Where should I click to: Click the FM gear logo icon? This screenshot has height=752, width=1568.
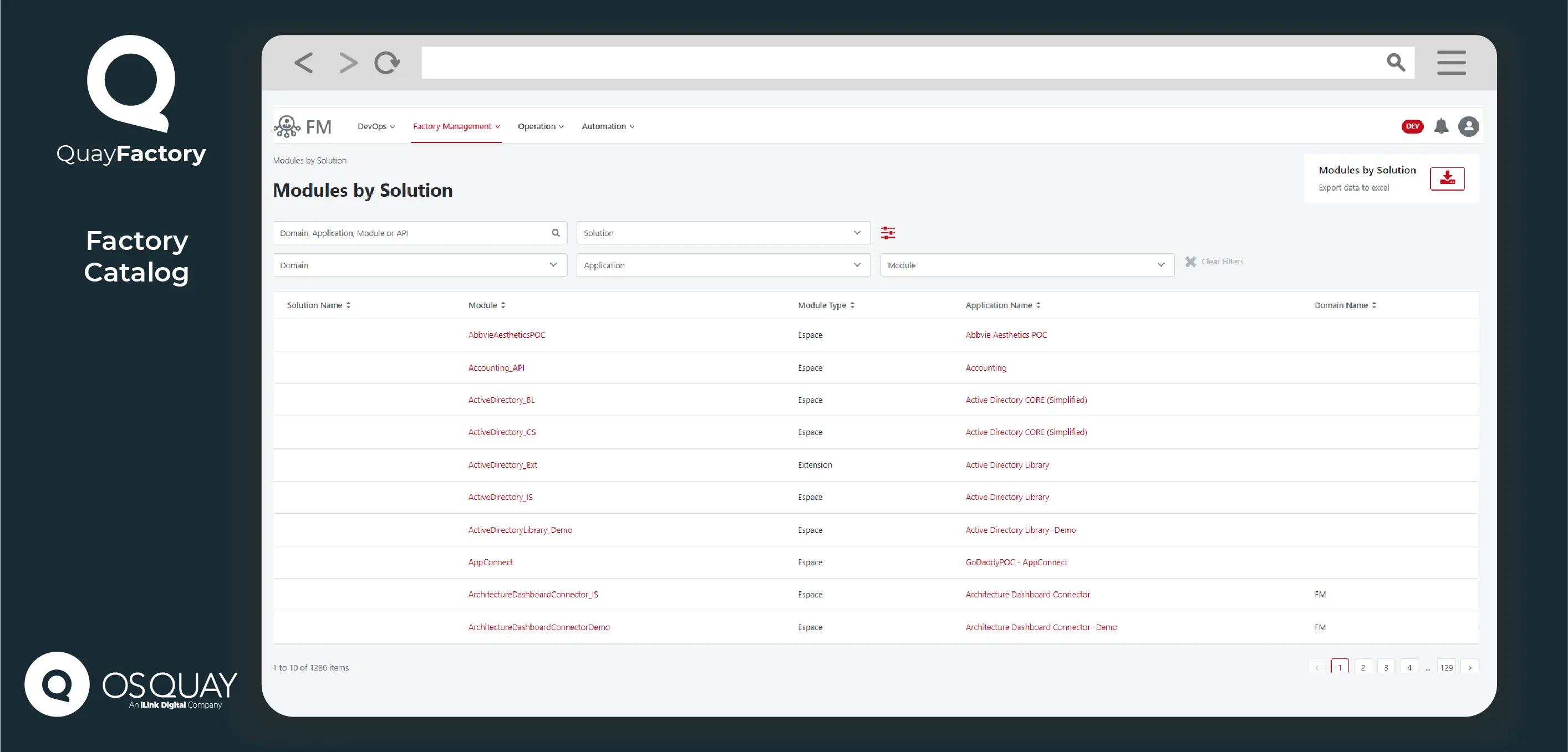[x=287, y=126]
